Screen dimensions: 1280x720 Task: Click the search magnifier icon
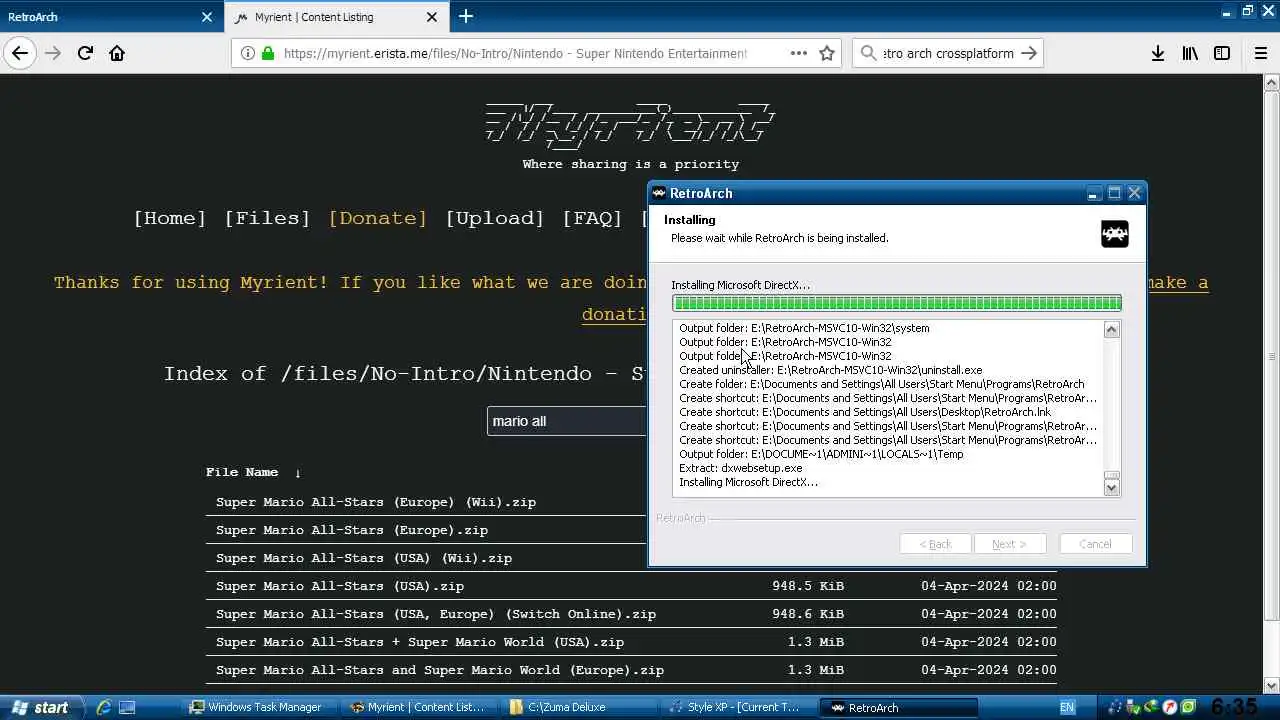click(868, 53)
